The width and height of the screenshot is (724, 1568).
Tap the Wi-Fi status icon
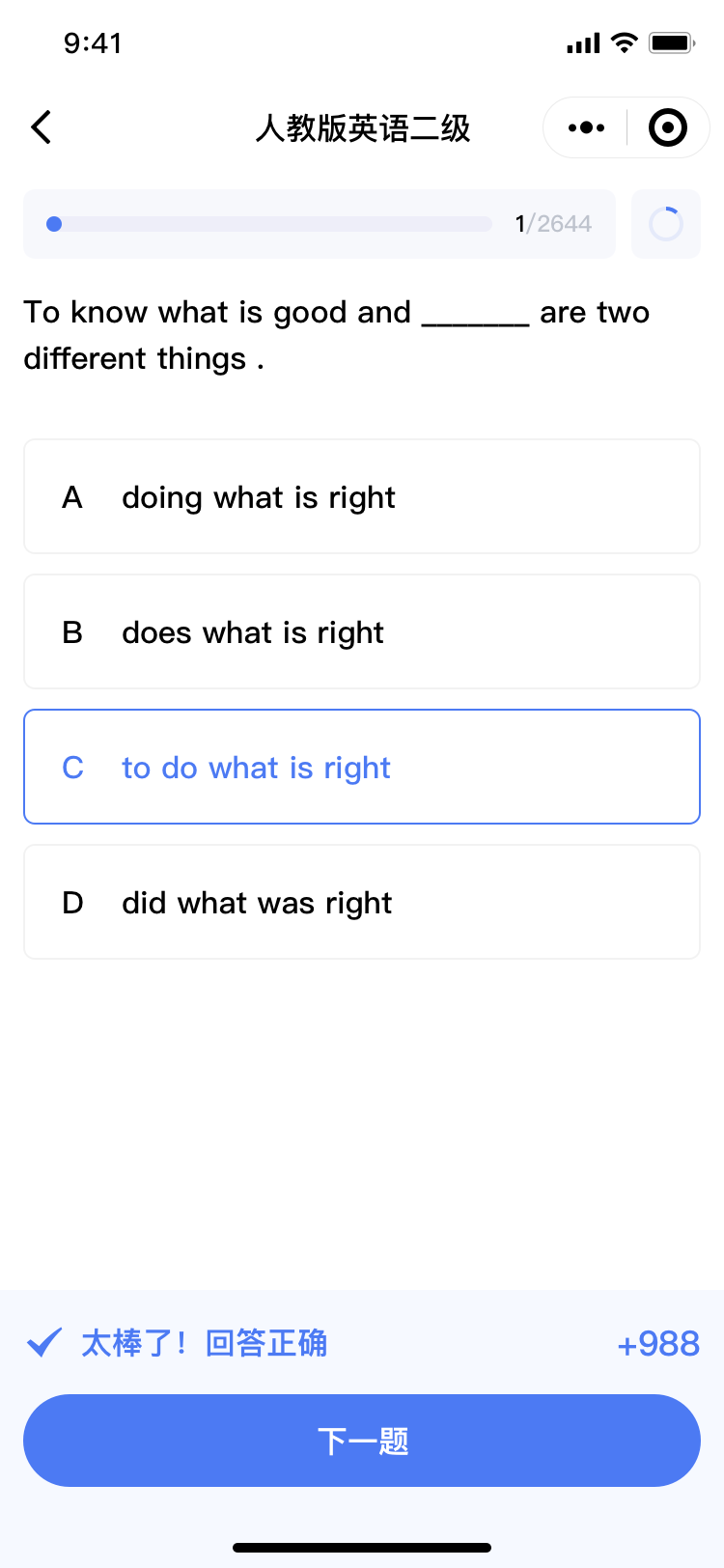click(x=625, y=42)
